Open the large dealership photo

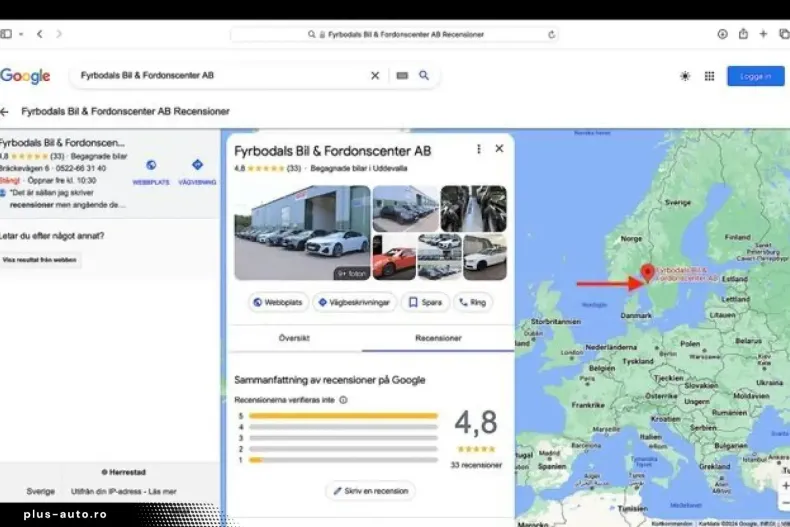(302, 232)
